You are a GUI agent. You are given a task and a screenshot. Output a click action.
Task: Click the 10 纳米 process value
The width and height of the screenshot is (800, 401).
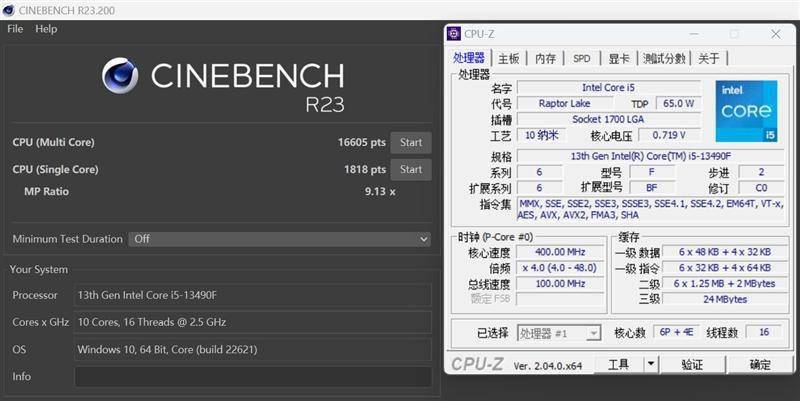pos(541,135)
